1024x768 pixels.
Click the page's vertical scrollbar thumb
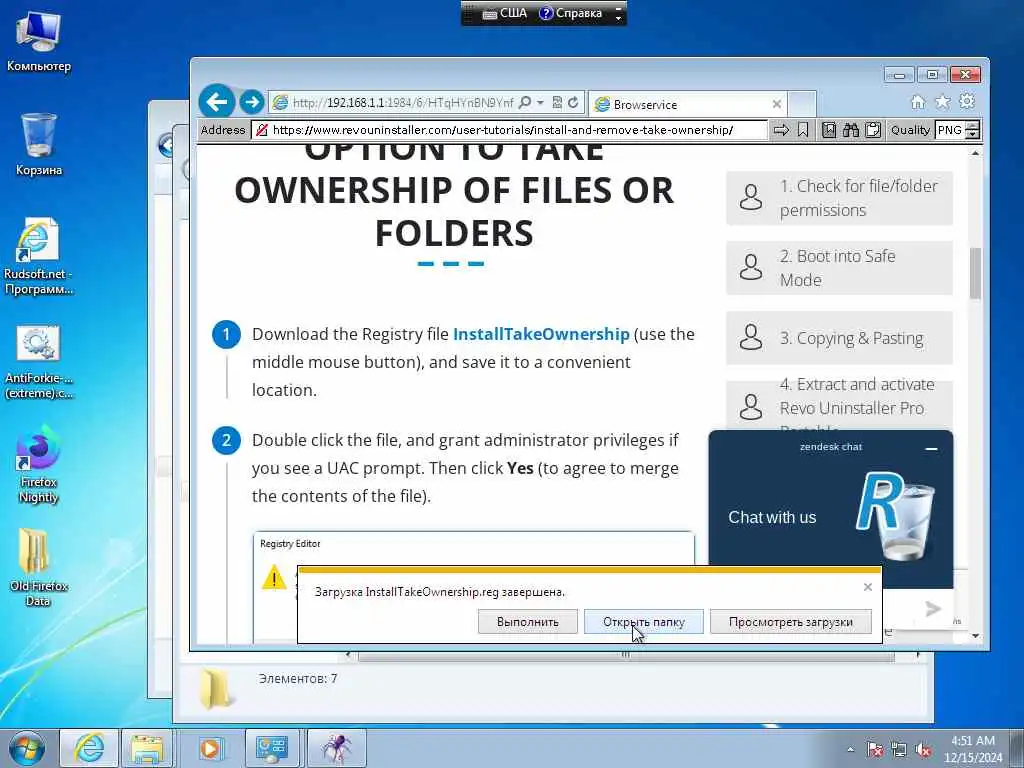(975, 273)
